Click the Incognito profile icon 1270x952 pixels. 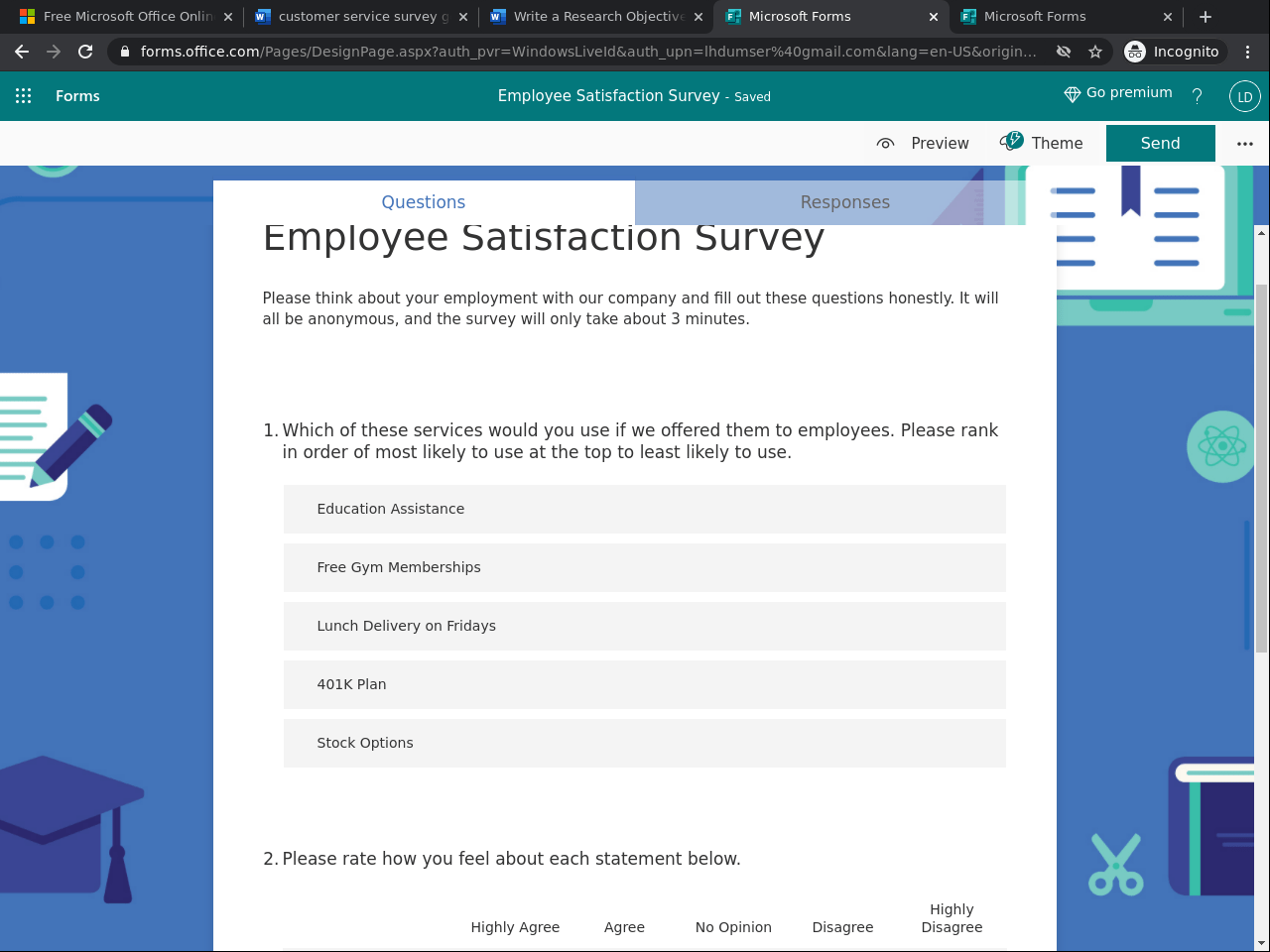pos(1134,51)
